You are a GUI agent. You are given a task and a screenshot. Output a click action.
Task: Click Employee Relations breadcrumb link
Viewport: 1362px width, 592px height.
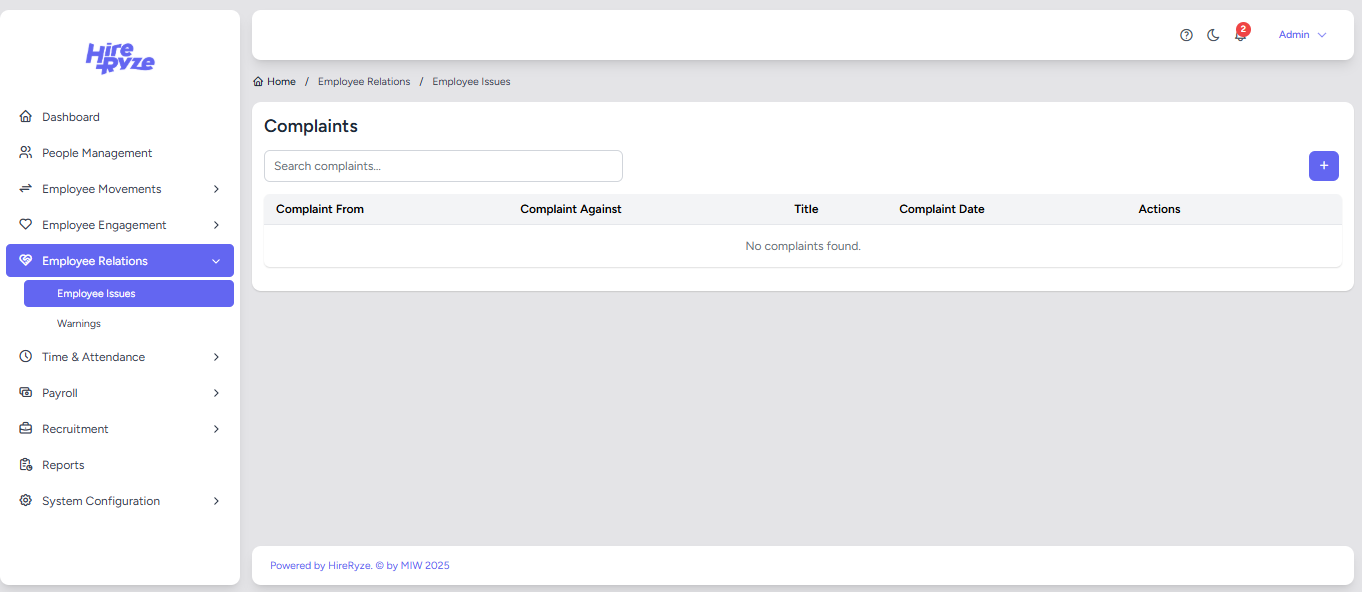(x=364, y=82)
